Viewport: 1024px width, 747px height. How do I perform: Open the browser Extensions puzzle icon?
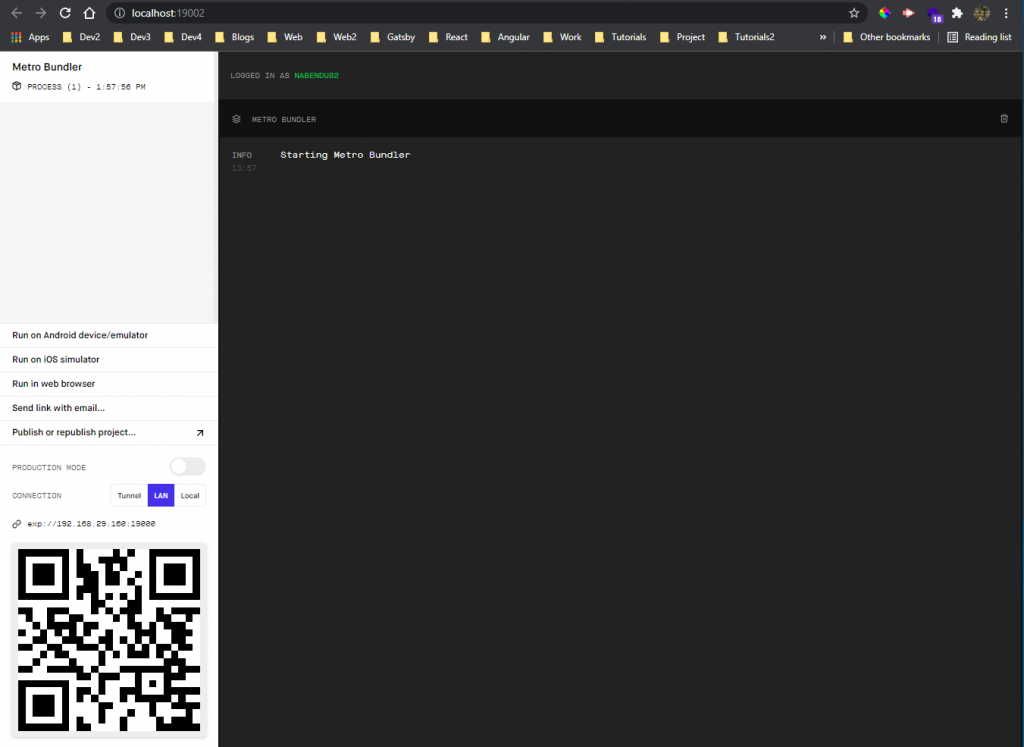[957, 13]
